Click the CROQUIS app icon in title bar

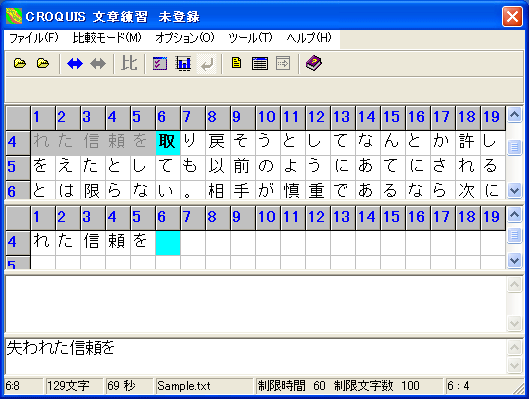pos(13,16)
